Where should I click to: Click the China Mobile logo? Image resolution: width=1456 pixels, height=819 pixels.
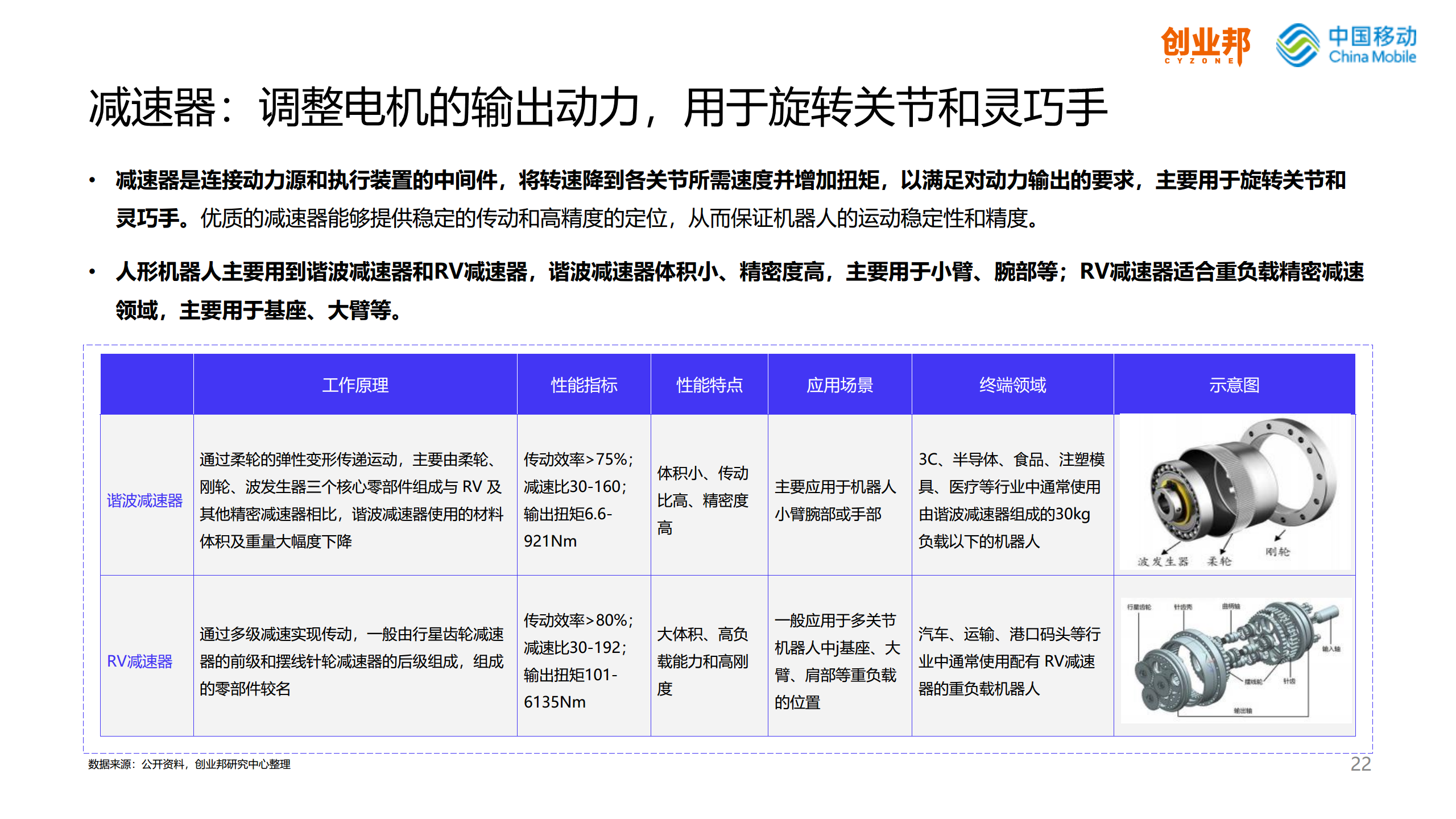(x=1346, y=45)
